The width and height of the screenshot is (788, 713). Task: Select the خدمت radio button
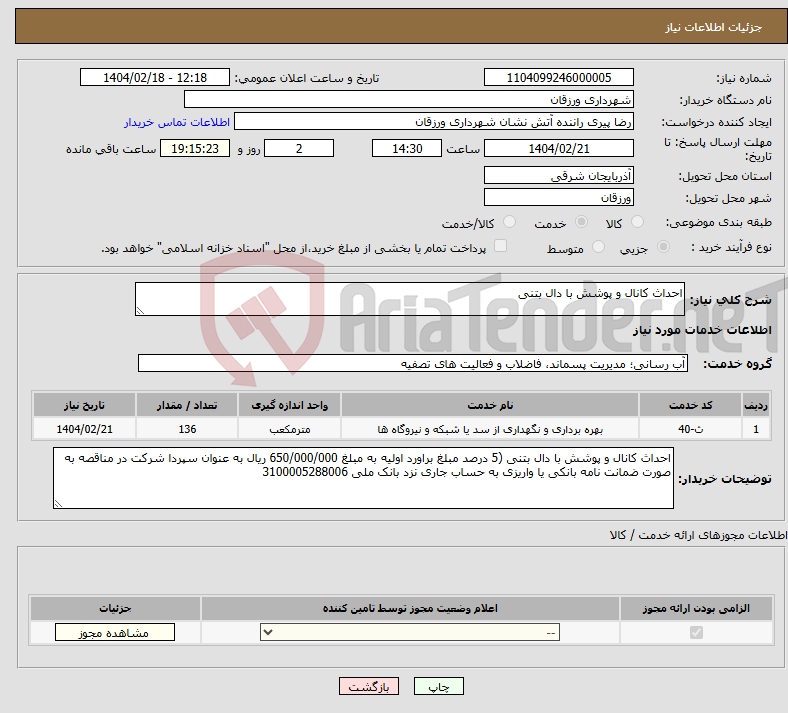coord(581,222)
